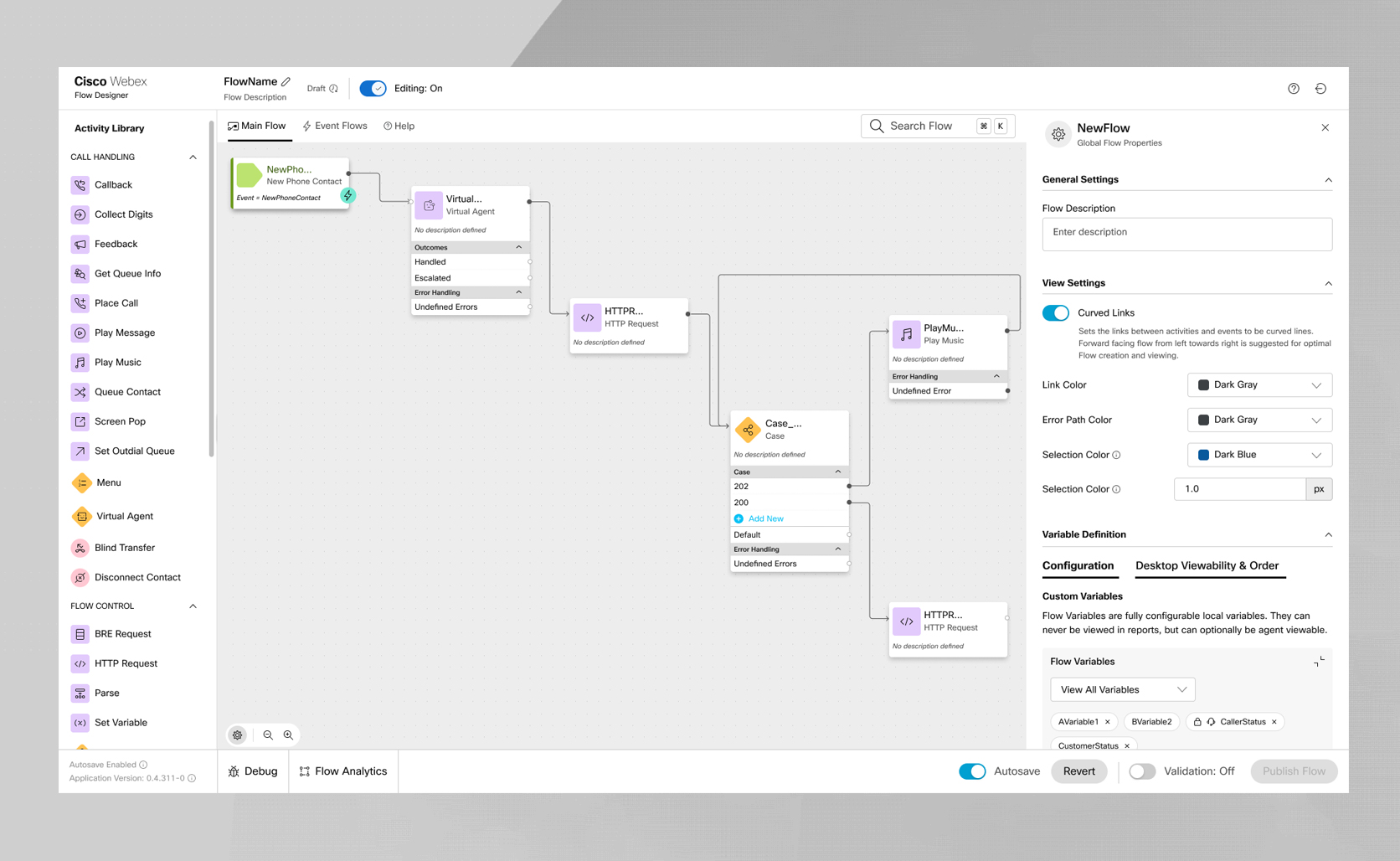1400x861 pixels.
Task: Select the Callback activity icon
Action: pyautogui.click(x=80, y=185)
